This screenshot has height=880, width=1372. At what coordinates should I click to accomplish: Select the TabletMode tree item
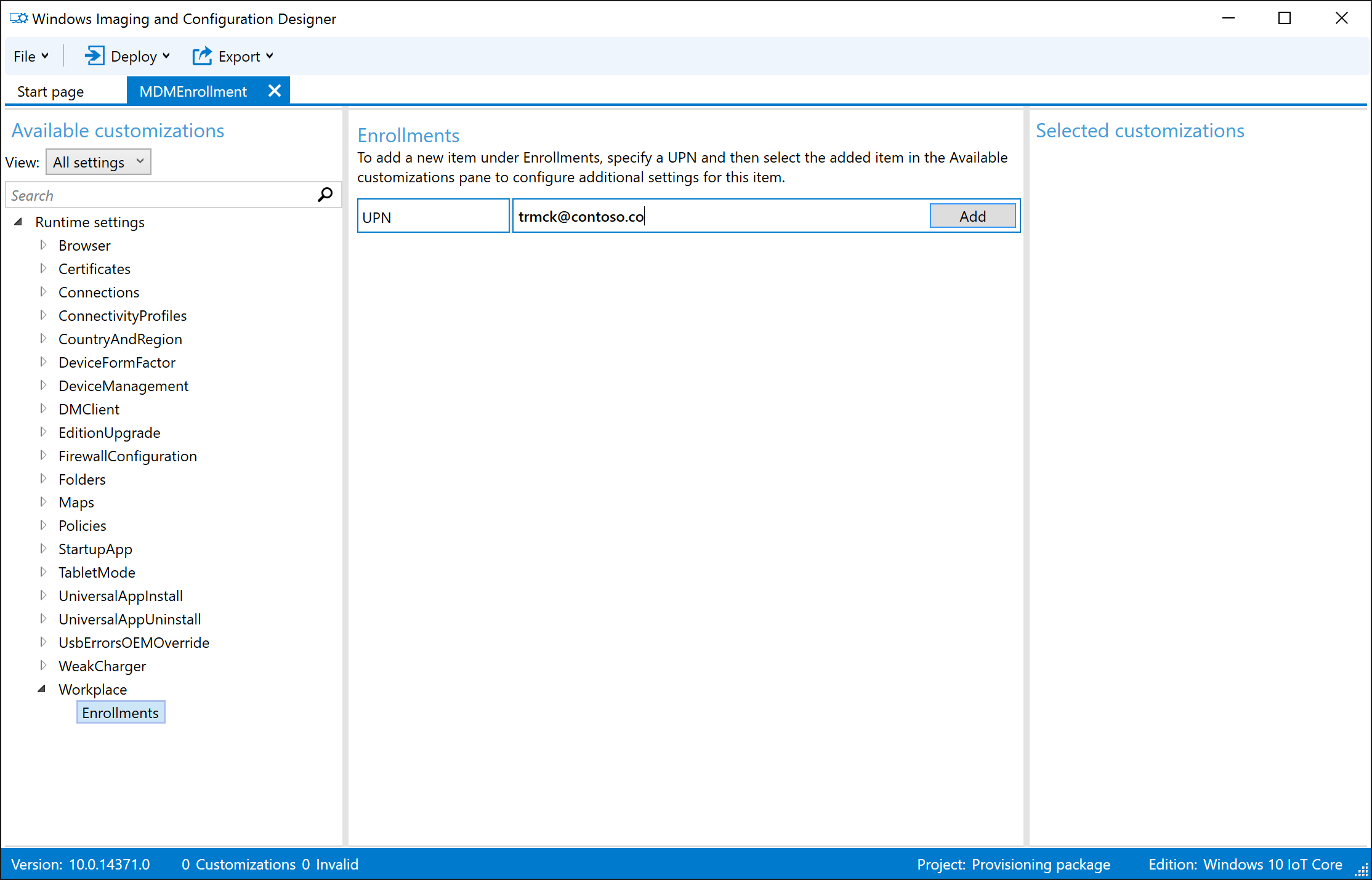coord(97,572)
